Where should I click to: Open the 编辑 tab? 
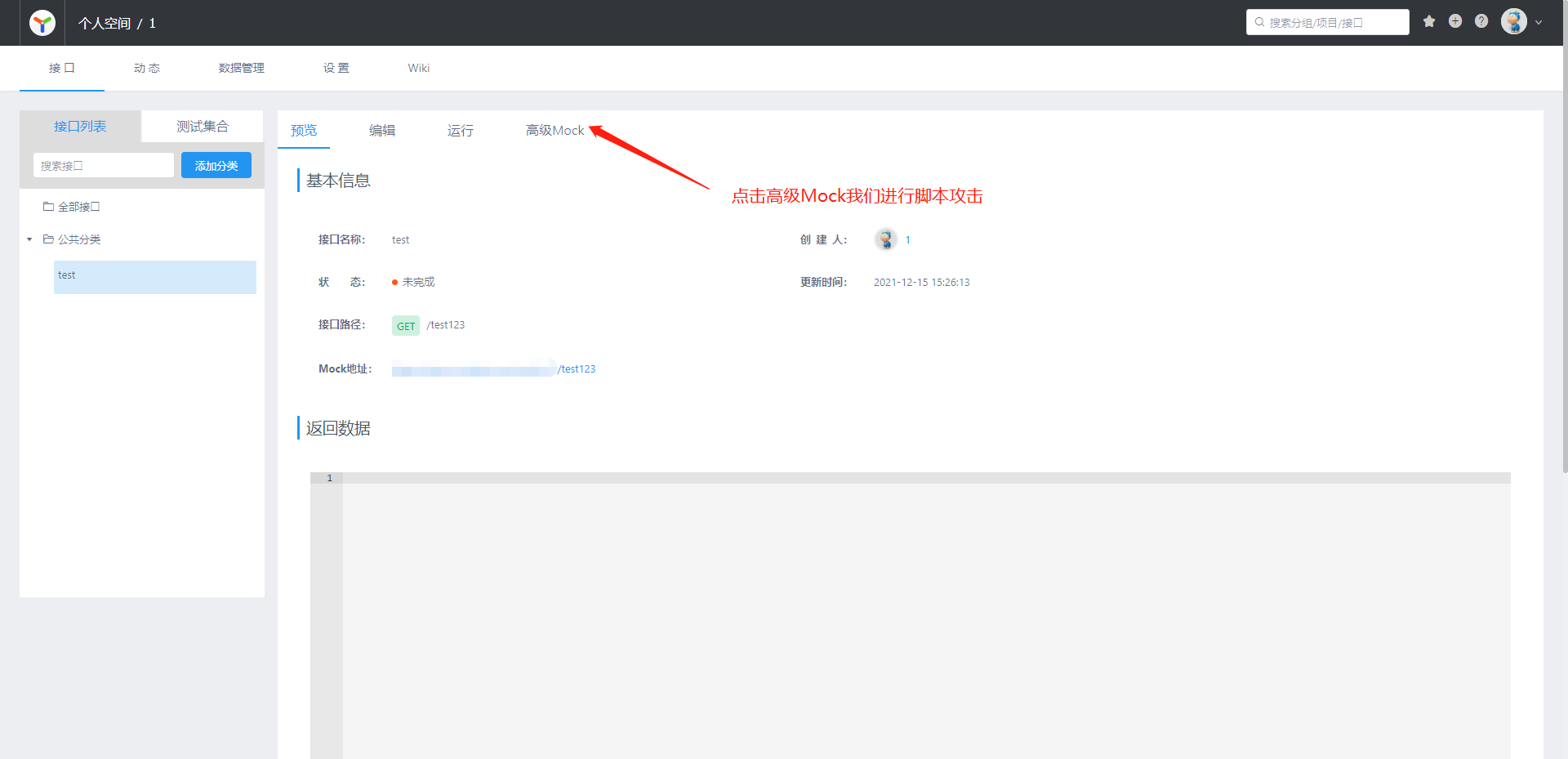click(381, 131)
